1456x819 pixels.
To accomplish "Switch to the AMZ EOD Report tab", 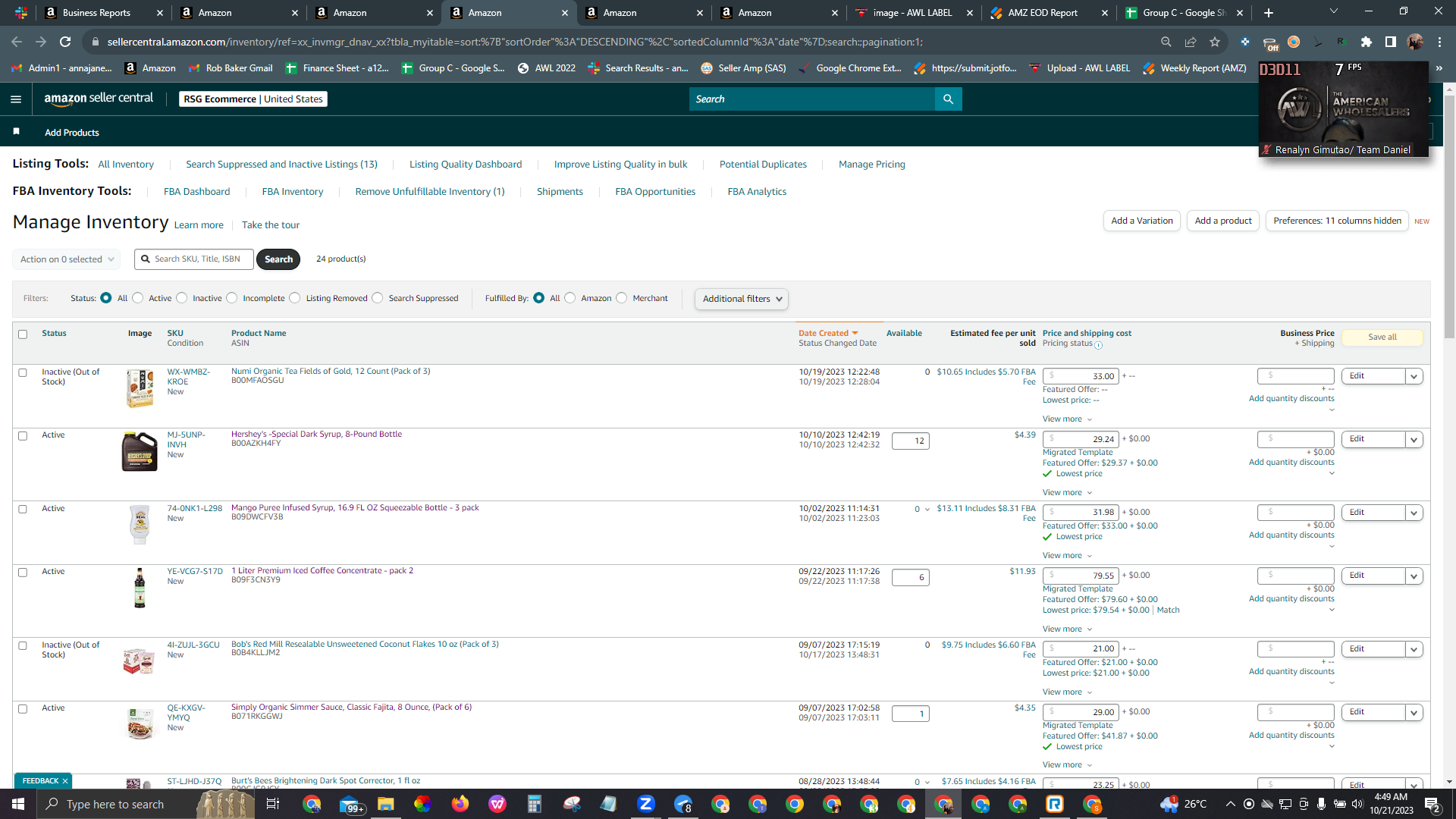I will [1049, 13].
